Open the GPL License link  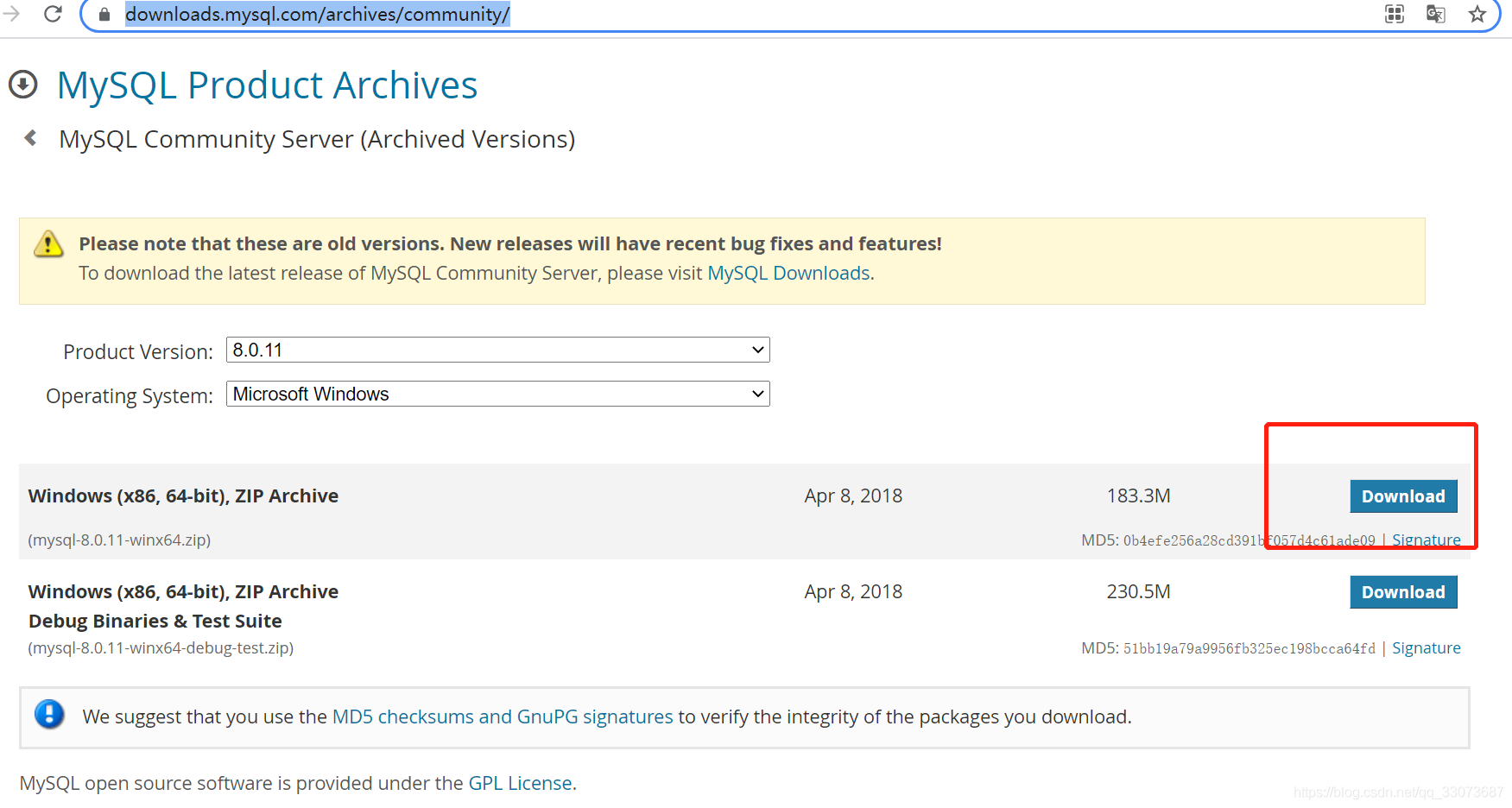520,783
